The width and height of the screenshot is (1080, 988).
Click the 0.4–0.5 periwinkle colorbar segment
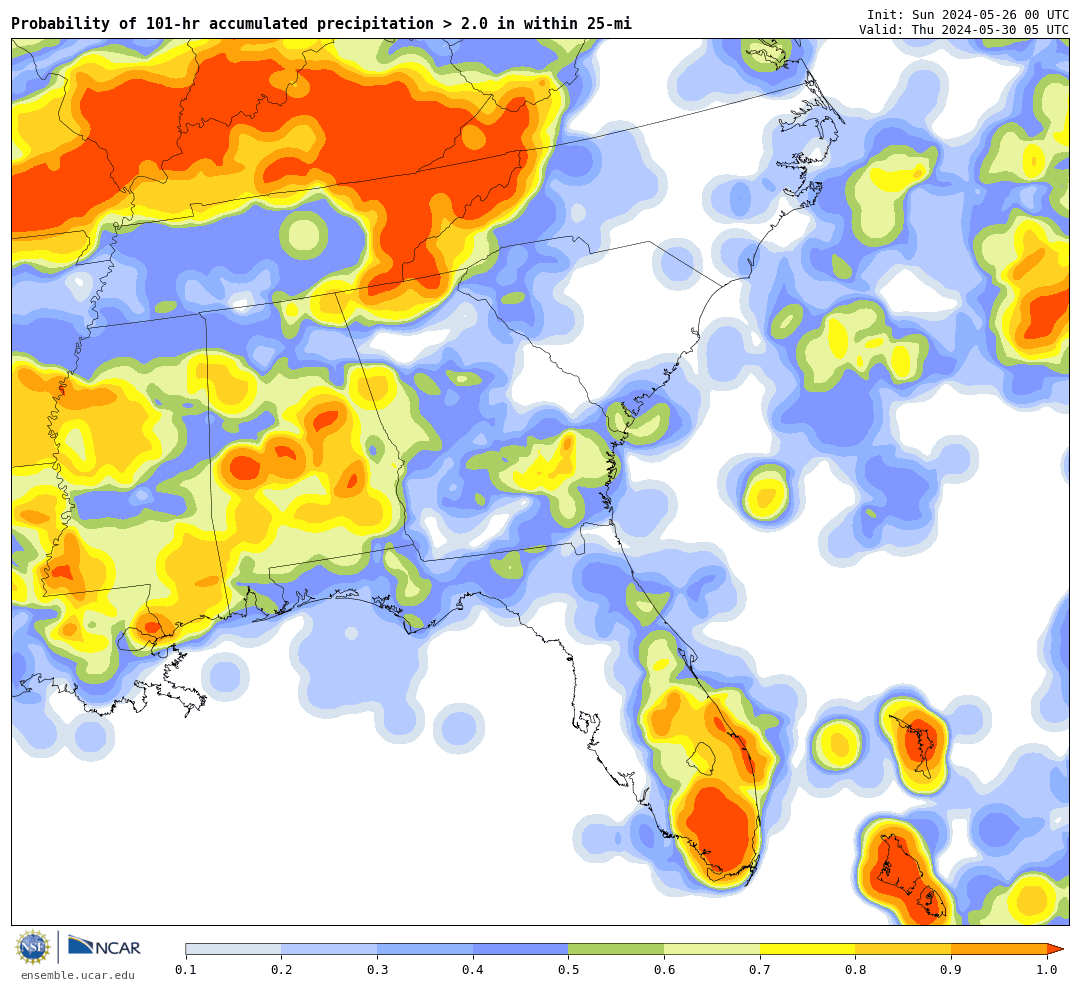pos(521,949)
